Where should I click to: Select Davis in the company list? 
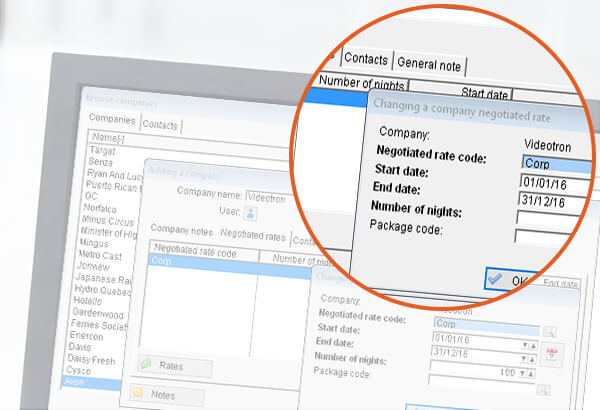pos(80,347)
